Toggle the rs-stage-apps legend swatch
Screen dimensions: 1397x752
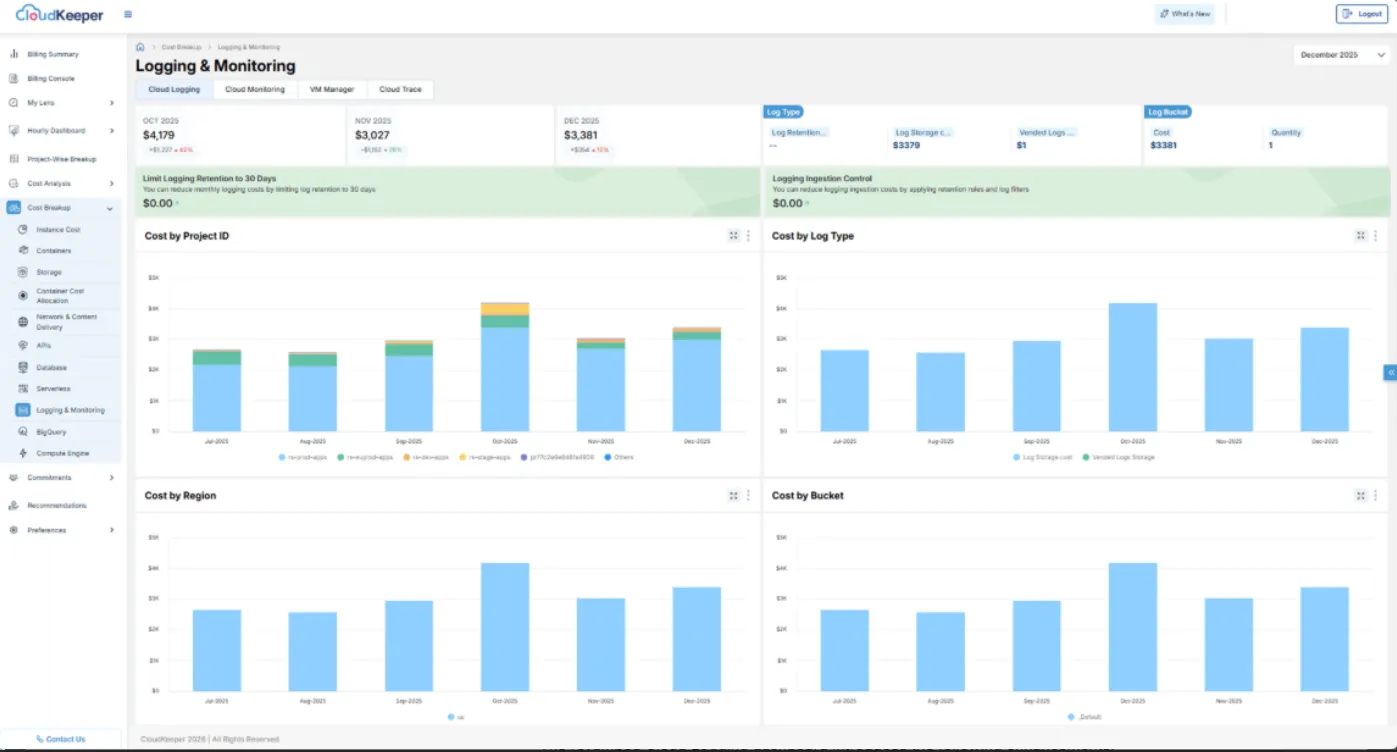tap(463, 457)
